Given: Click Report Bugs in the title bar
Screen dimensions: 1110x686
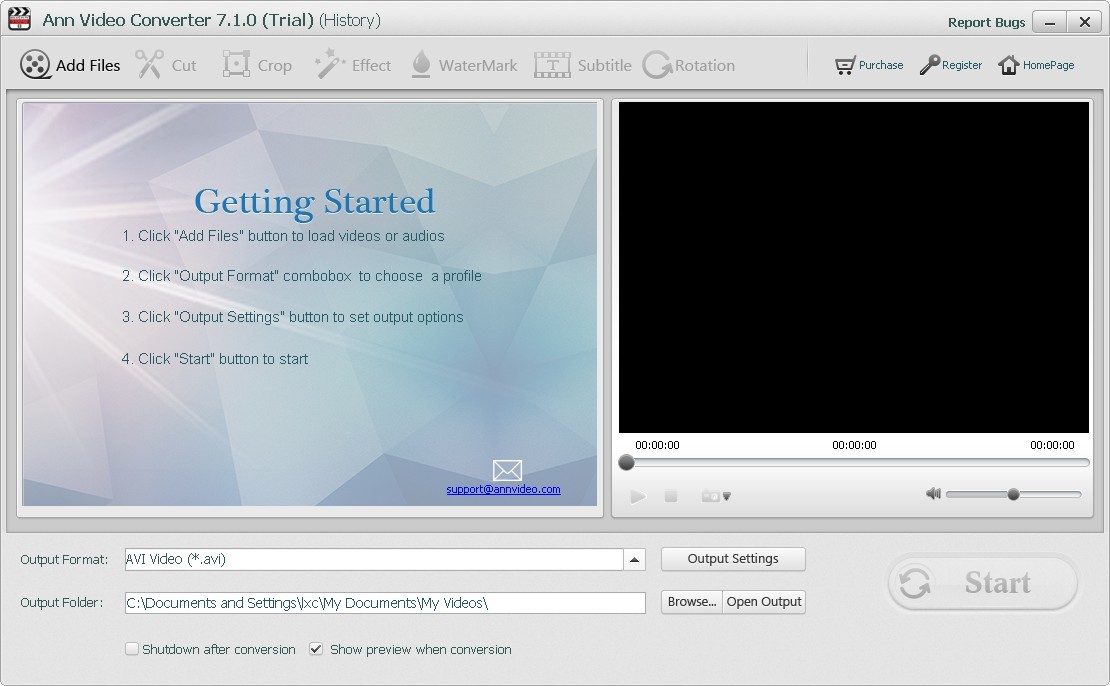Looking at the screenshot, I should [986, 21].
